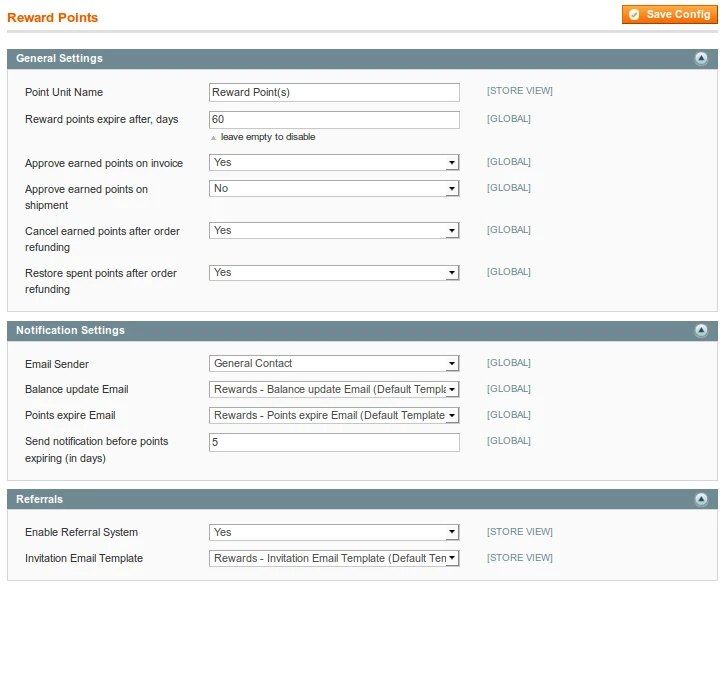Click 'Cancel earned points after order refunding' label
Image resolution: width=725 pixels, height=680 pixels.
[102, 239]
